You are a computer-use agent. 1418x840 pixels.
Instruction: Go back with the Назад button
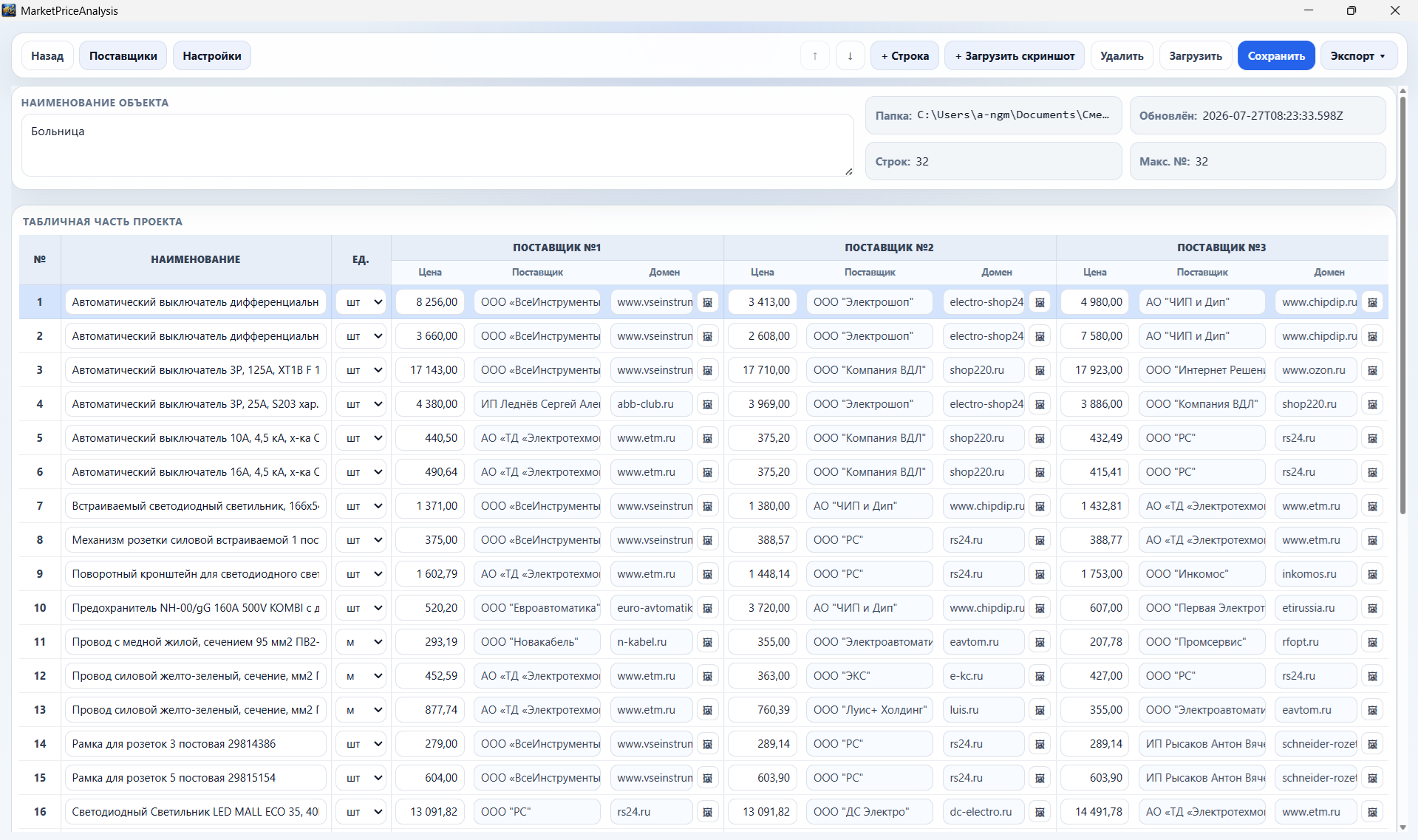tap(47, 56)
